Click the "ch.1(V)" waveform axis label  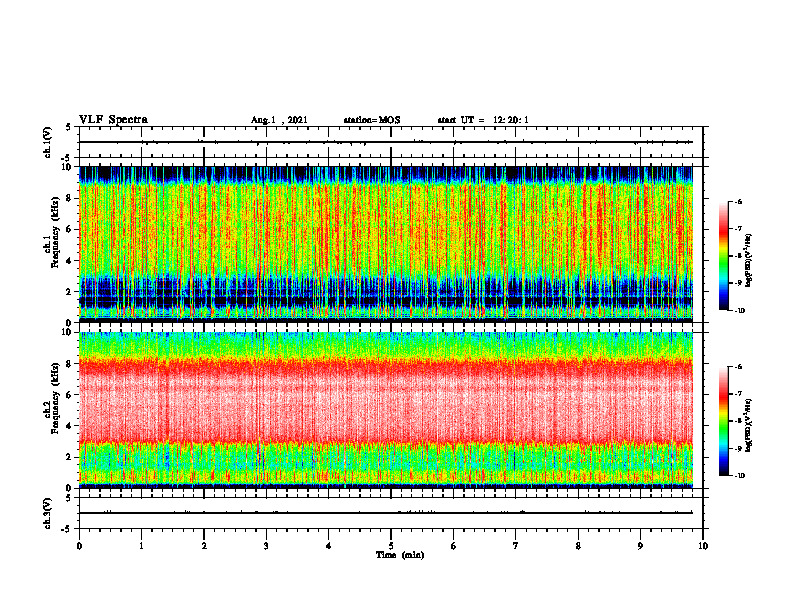(47, 142)
